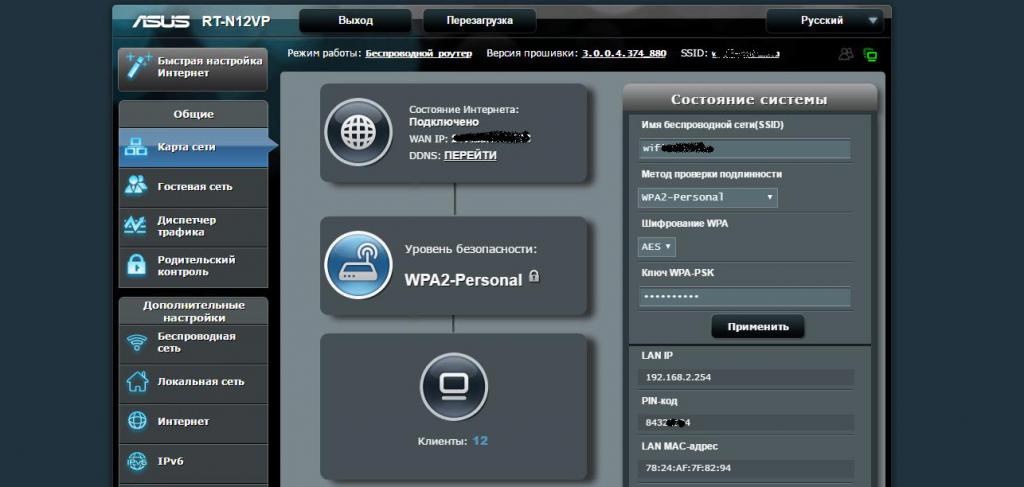The image size is (1024, 487).
Task: Click the Выход logout button
Action: pyautogui.click(x=356, y=21)
